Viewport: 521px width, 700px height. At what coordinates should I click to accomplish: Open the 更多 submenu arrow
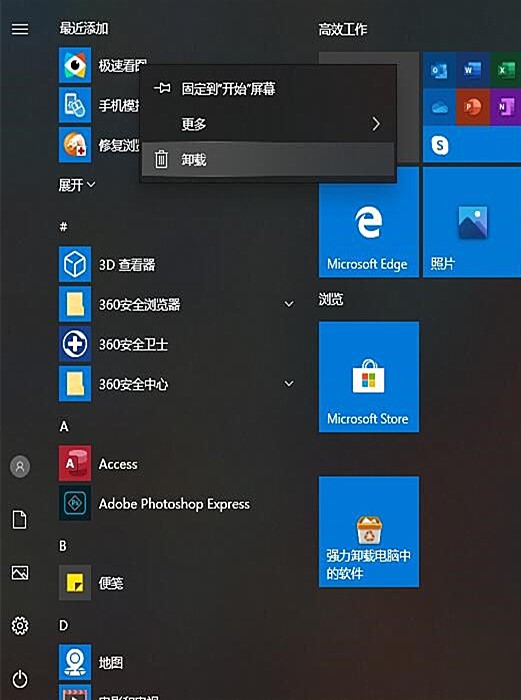click(x=376, y=124)
